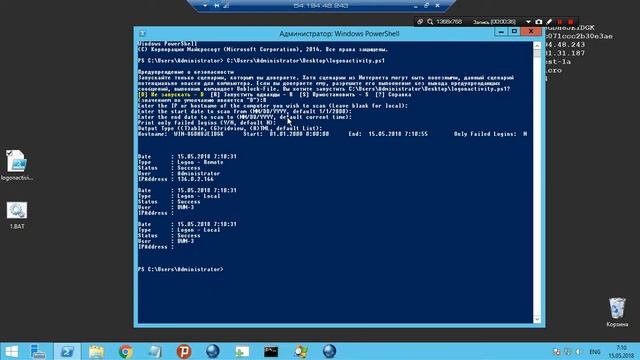Click the 'Администратор: Windows PowerShell' title text
Image resolution: width=640 pixels, height=360 pixels.
pyautogui.click(x=339, y=34)
